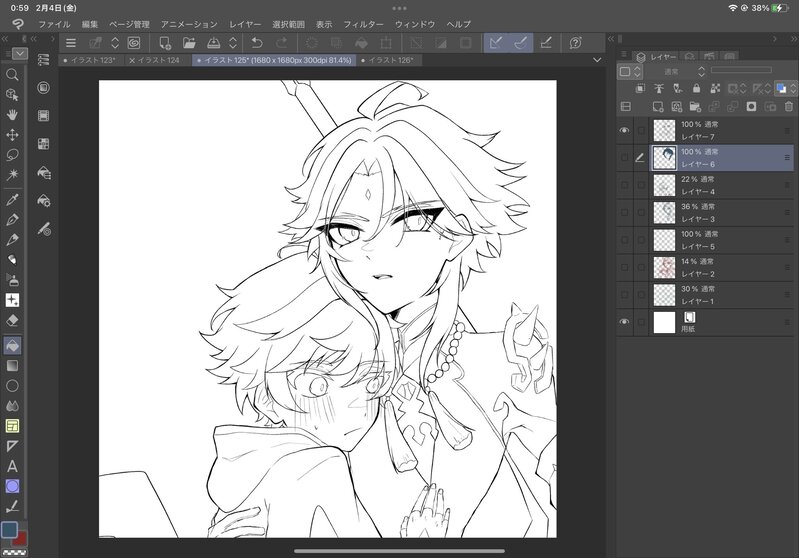Close the イラスト 124 tab
799x558 pixels.
coord(132,60)
